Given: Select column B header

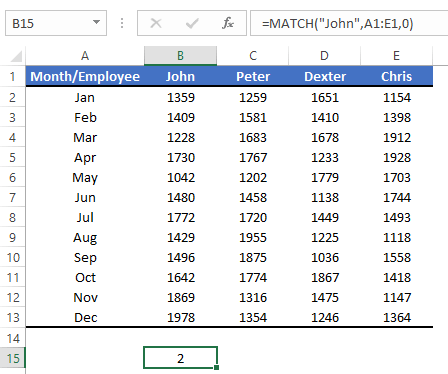Looking at the screenshot, I should (180, 56).
